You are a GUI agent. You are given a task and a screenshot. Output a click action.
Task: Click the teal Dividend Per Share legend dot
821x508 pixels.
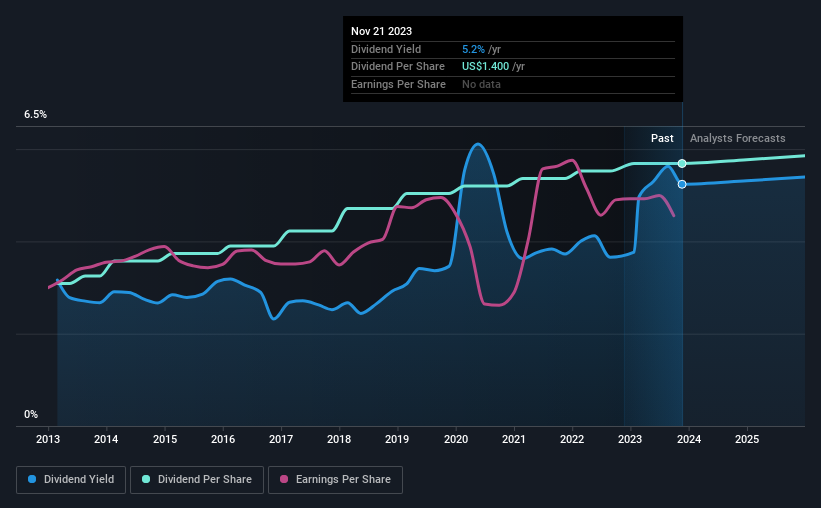click(x=146, y=479)
